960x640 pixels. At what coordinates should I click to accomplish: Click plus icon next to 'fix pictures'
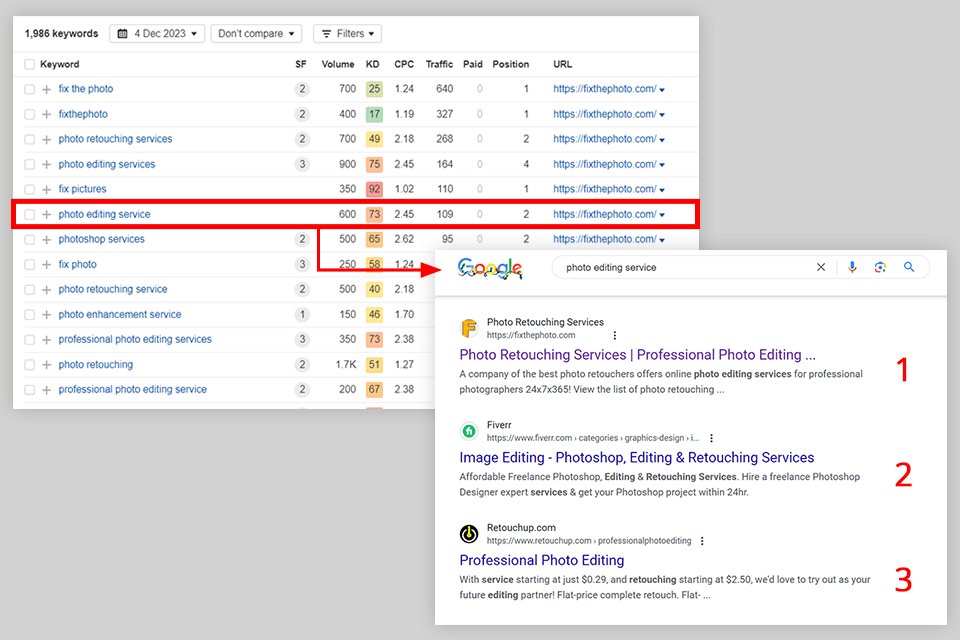[46, 189]
